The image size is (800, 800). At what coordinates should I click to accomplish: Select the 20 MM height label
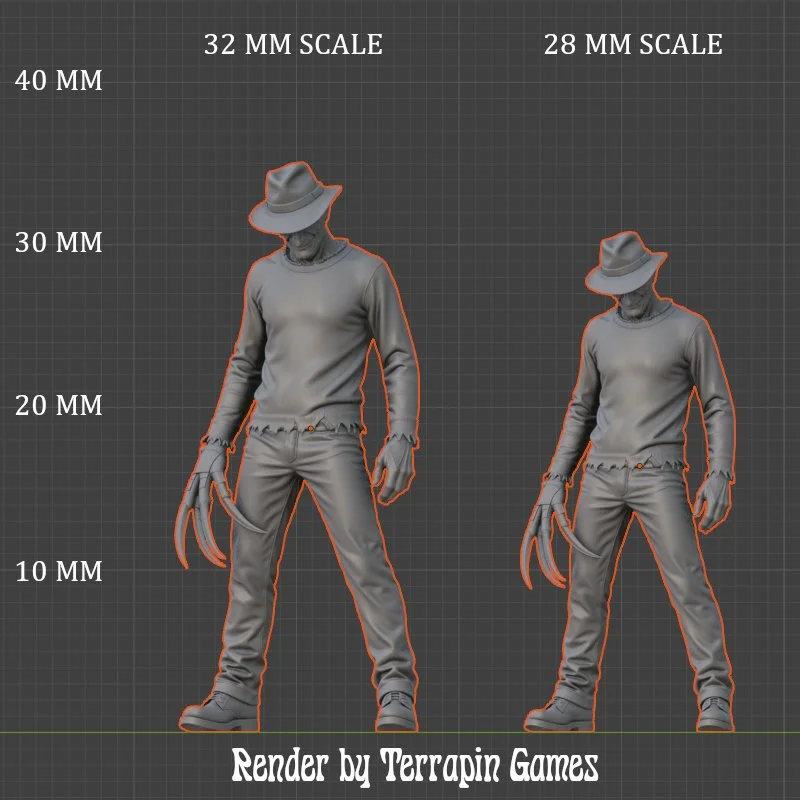tap(59, 406)
